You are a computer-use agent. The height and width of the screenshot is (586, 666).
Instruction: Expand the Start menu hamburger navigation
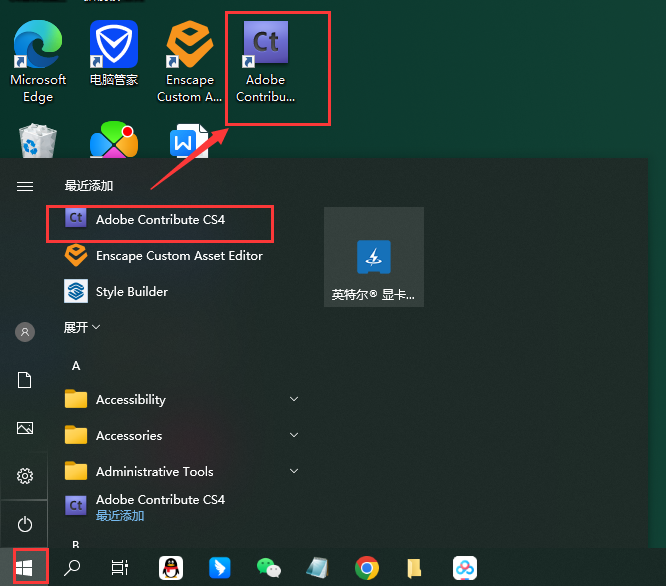coord(25,186)
